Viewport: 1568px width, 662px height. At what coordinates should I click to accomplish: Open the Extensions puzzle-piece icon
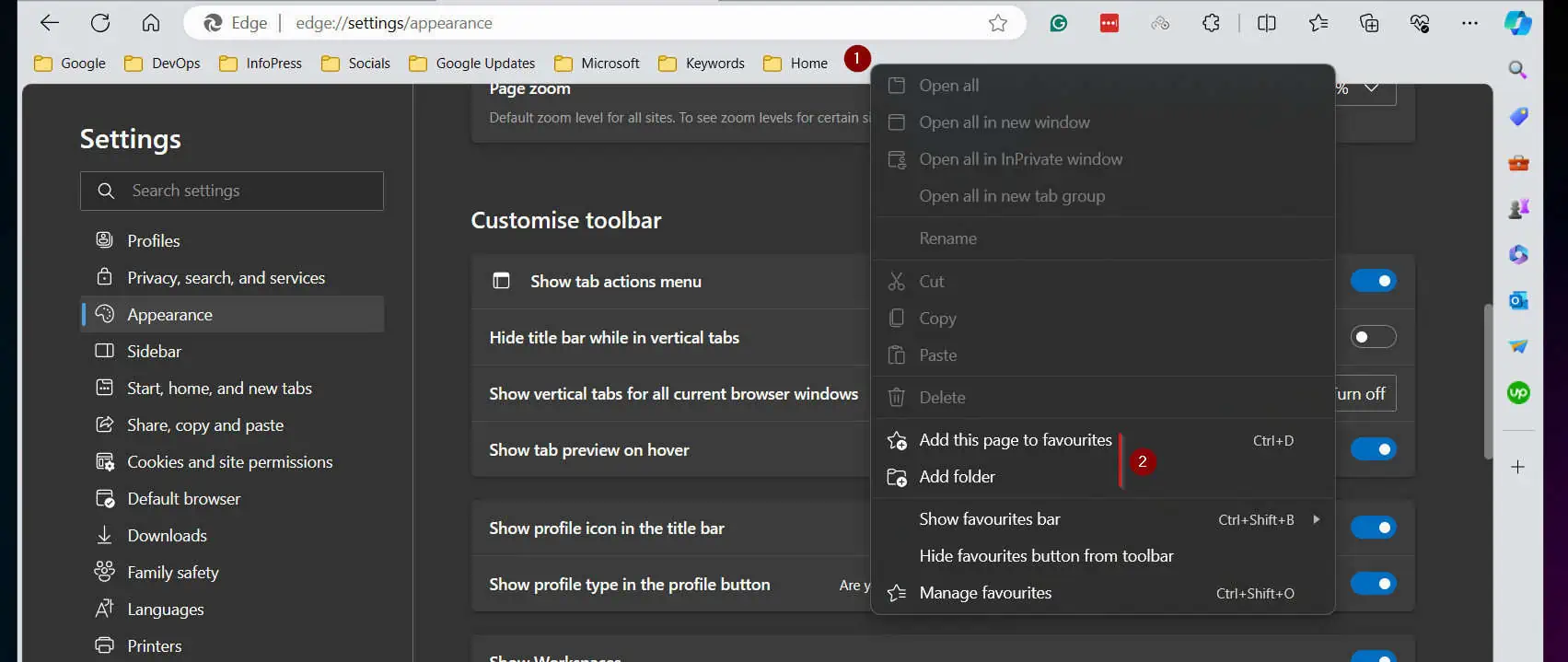click(1212, 23)
